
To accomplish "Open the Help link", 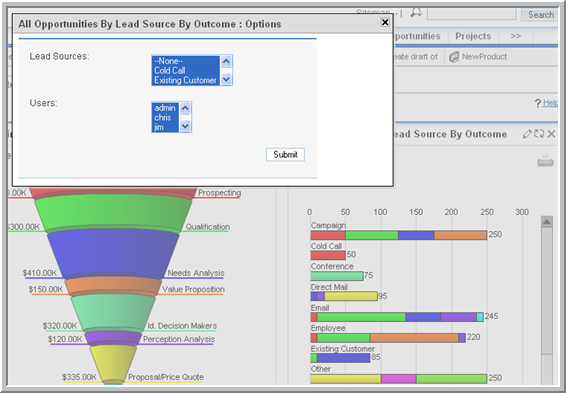I will (x=550, y=103).
